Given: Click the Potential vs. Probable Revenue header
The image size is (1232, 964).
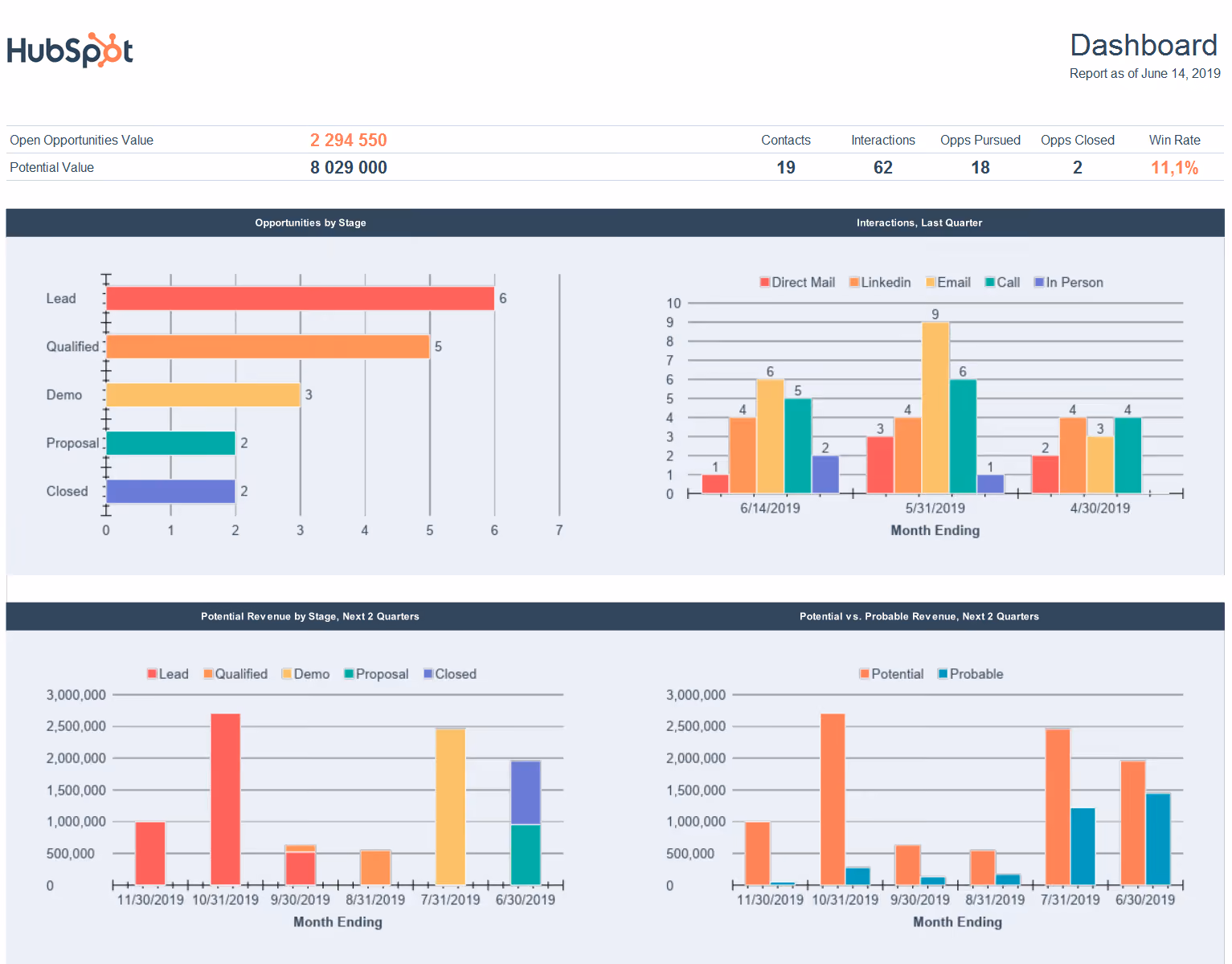Looking at the screenshot, I should [919, 616].
